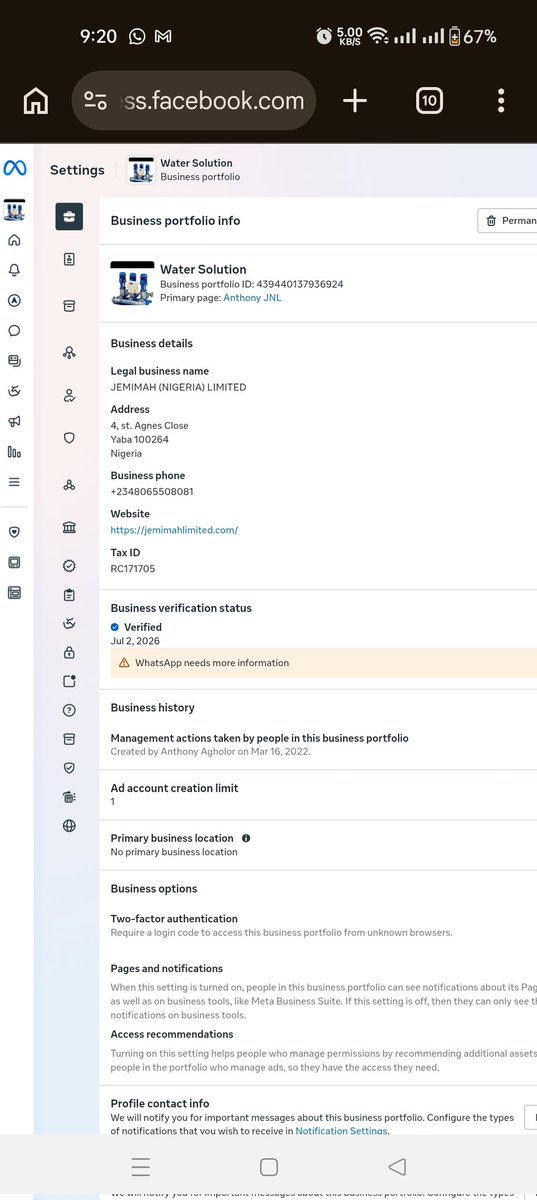
Task: Open a new browser tab with plus
Action: pos(355,100)
